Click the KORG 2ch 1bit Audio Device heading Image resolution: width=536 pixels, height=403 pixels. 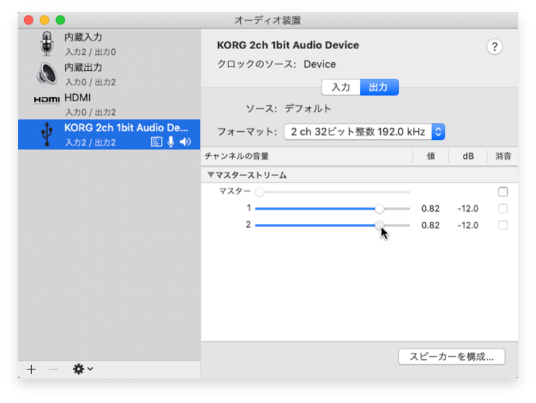288,45
